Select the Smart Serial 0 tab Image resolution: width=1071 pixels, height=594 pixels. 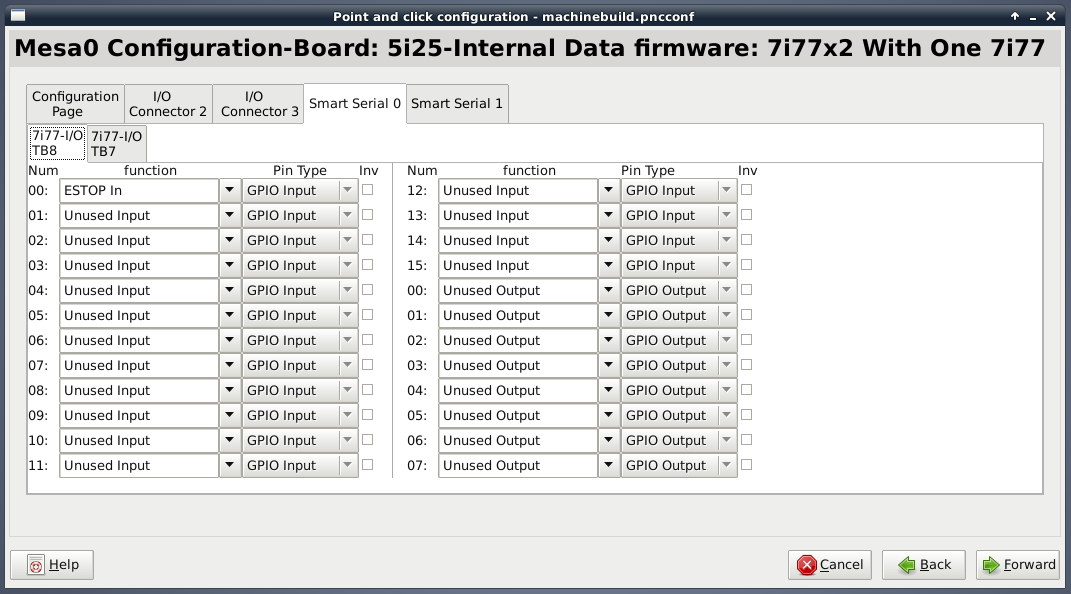point(355,104)
